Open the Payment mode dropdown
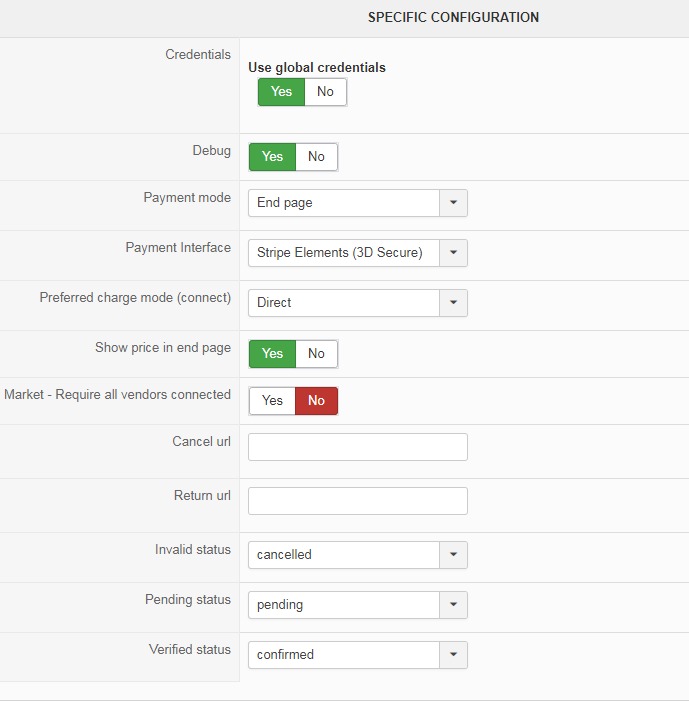Image resolution: width=689 pixels, height=714 pixels. tap(453, 203)
